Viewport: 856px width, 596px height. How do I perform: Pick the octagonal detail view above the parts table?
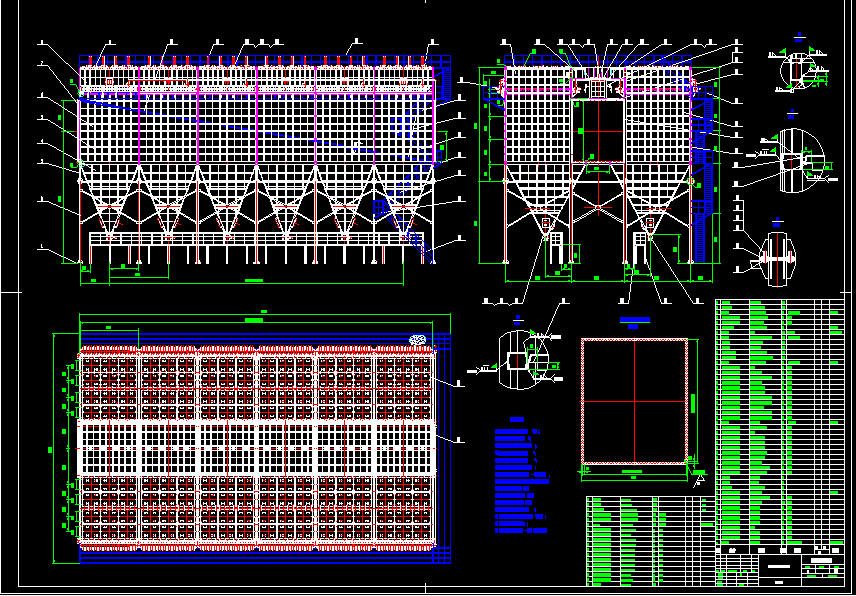778,259
